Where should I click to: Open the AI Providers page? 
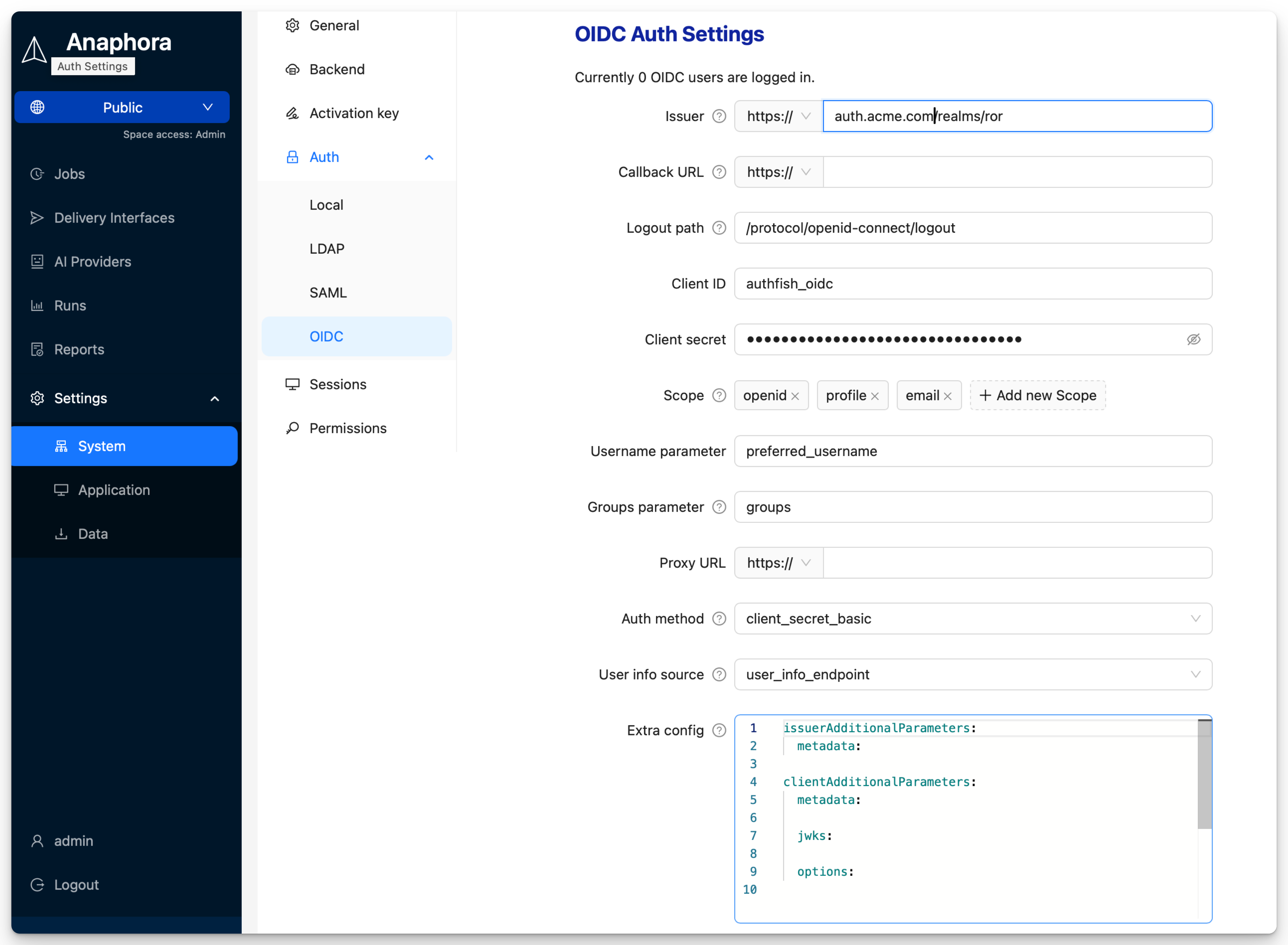pos(93,262)
